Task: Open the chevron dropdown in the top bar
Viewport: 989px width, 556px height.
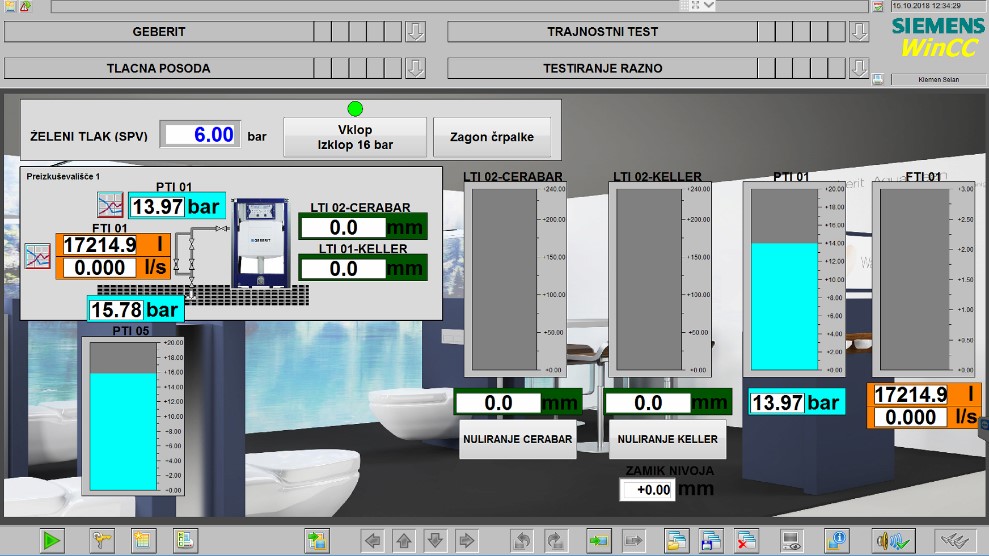Action: pyautogui.click(x=709, y=6)
